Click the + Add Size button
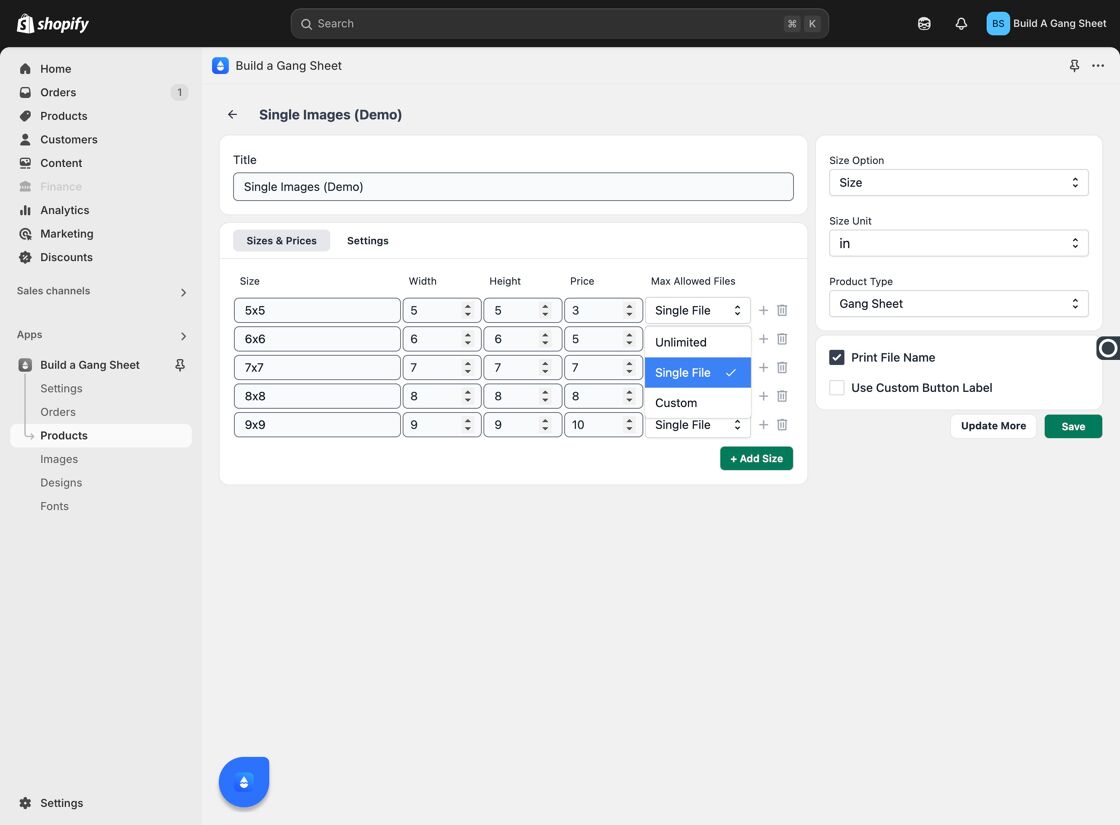The image size is (1120, 825). [x=756, y=459]
